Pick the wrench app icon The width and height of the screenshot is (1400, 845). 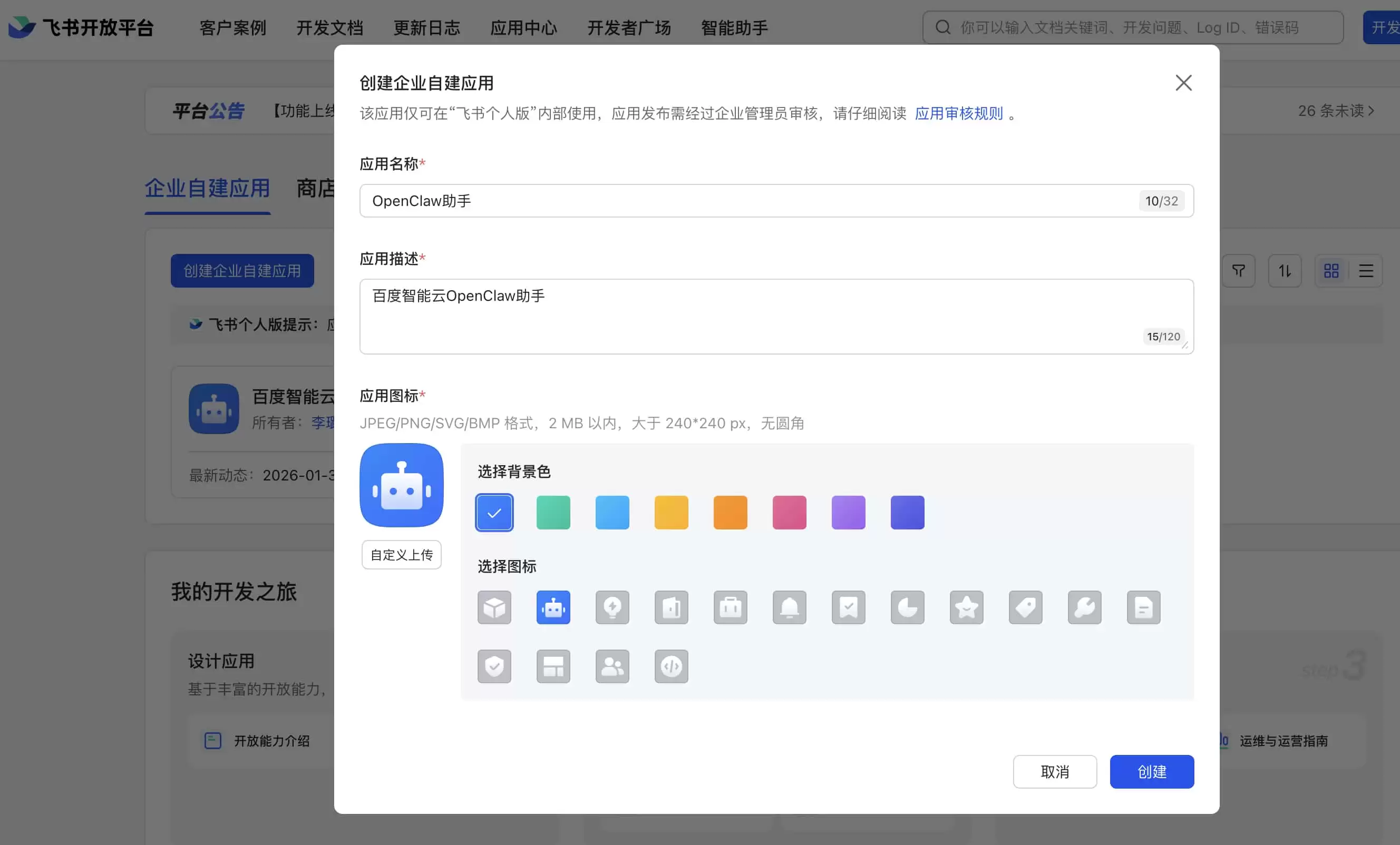coord(1085,607)
